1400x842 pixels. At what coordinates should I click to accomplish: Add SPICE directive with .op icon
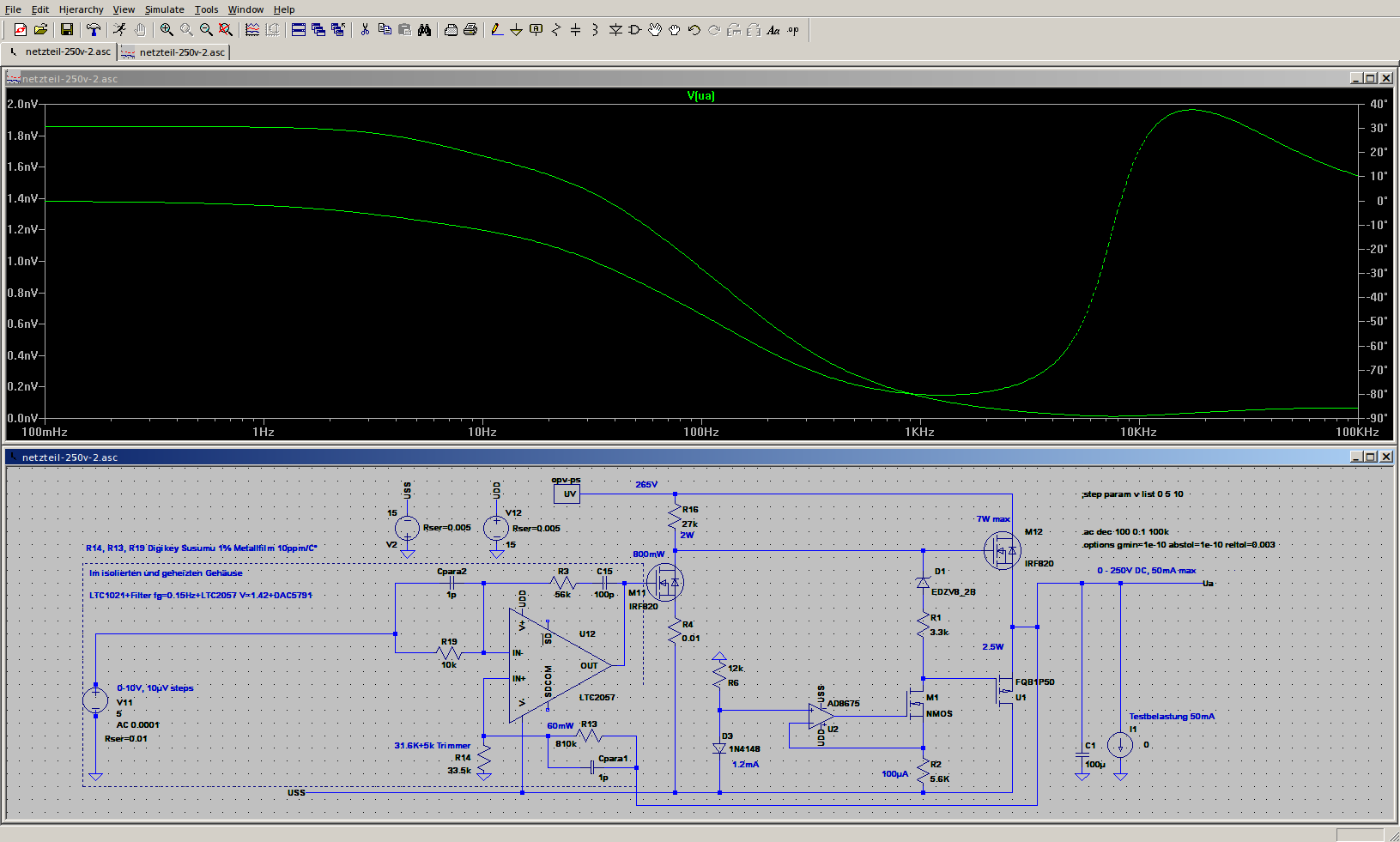pos(793,30)
